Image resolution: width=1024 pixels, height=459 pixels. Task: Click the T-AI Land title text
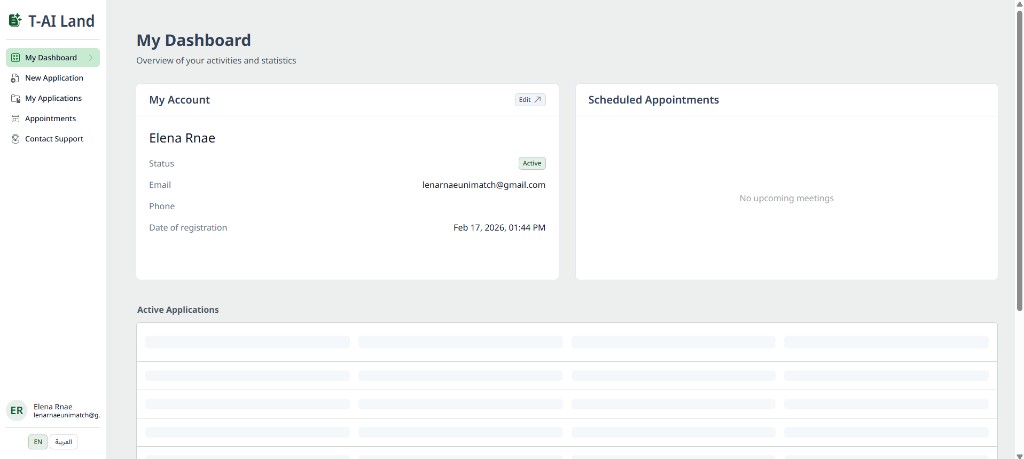coord(61,21)
